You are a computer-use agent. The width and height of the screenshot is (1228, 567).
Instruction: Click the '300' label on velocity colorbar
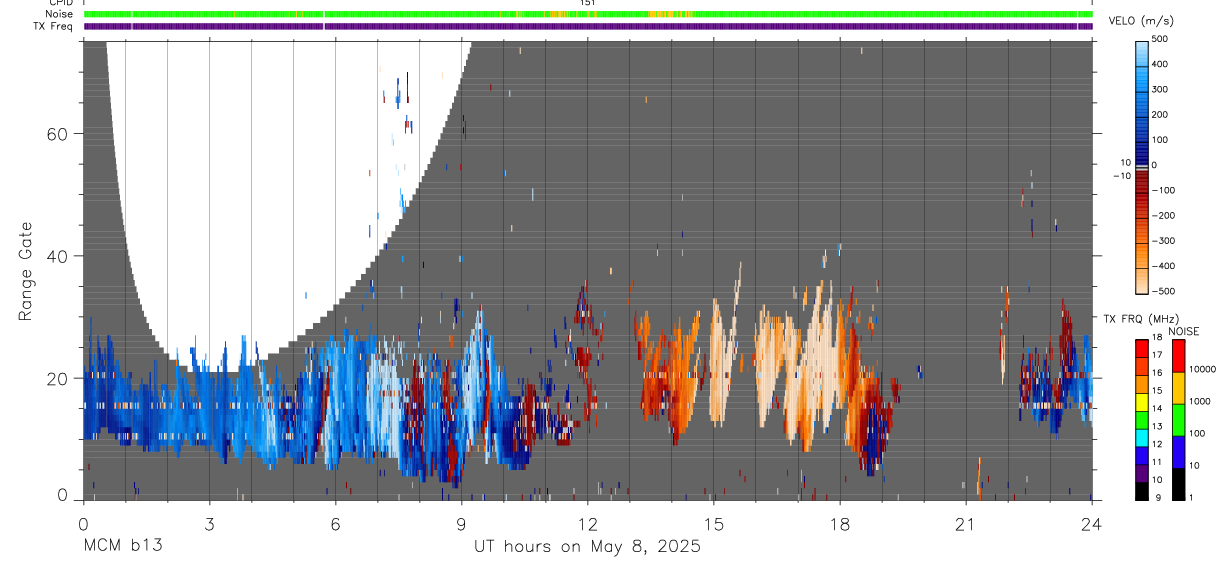(x=1160, y=89)
